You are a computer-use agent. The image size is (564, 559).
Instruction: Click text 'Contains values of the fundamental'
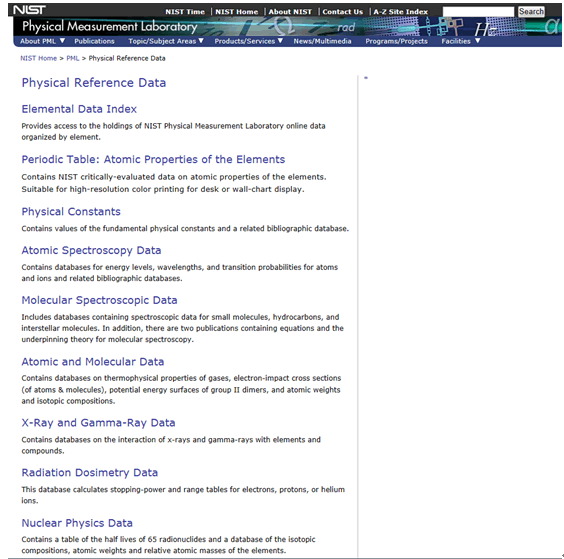pyautogui.click(x=85, y=228)
